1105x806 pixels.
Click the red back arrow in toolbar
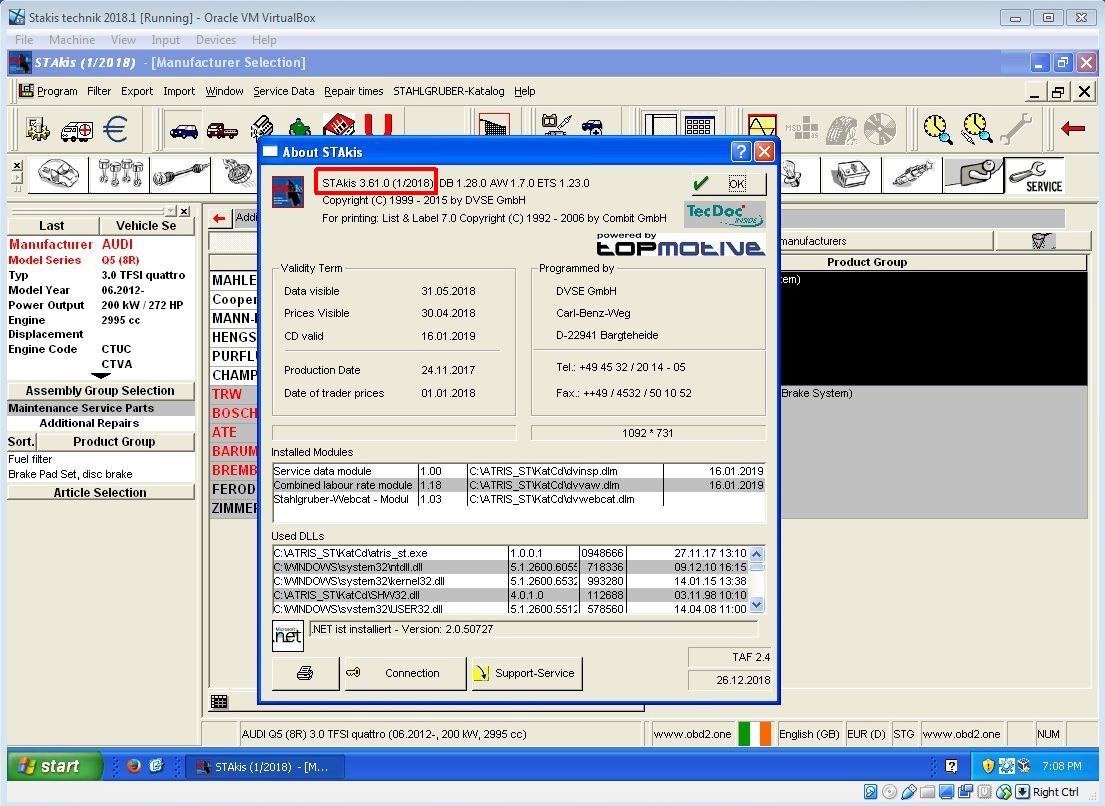click(1073, 129)
